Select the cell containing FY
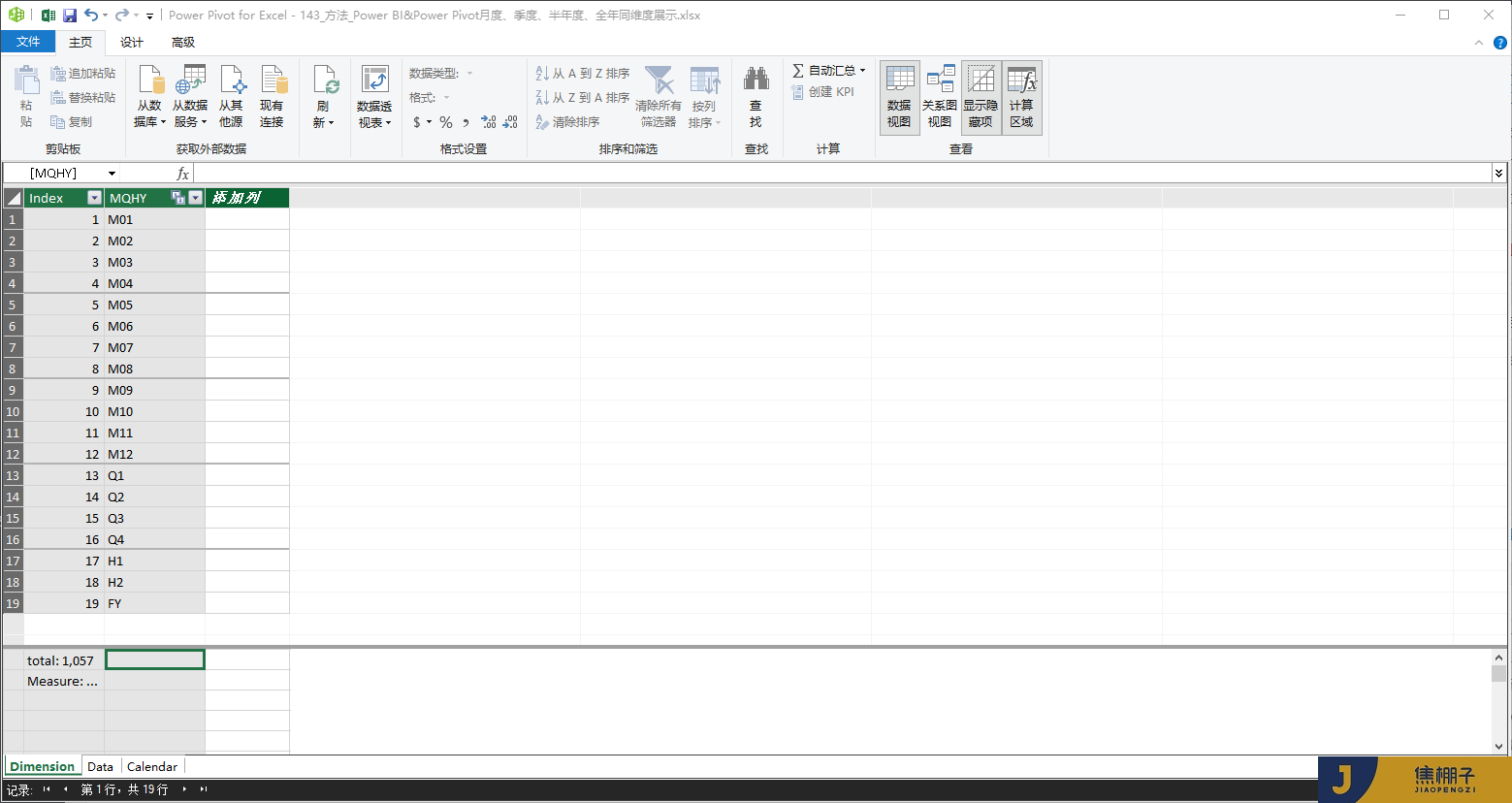1512x803 pixels. coord(154,603)
